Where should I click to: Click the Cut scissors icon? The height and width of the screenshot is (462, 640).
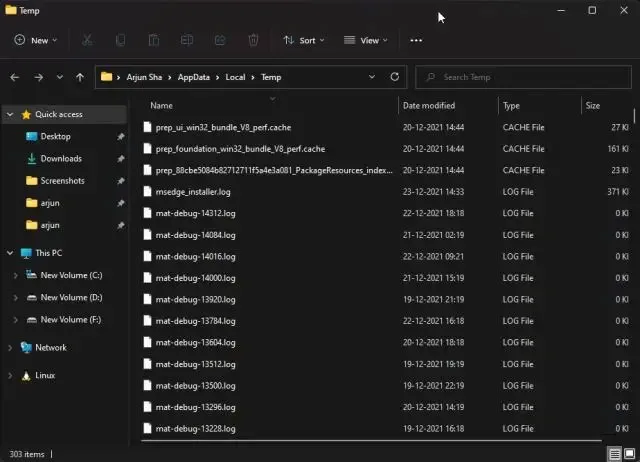tap(87, 40)
